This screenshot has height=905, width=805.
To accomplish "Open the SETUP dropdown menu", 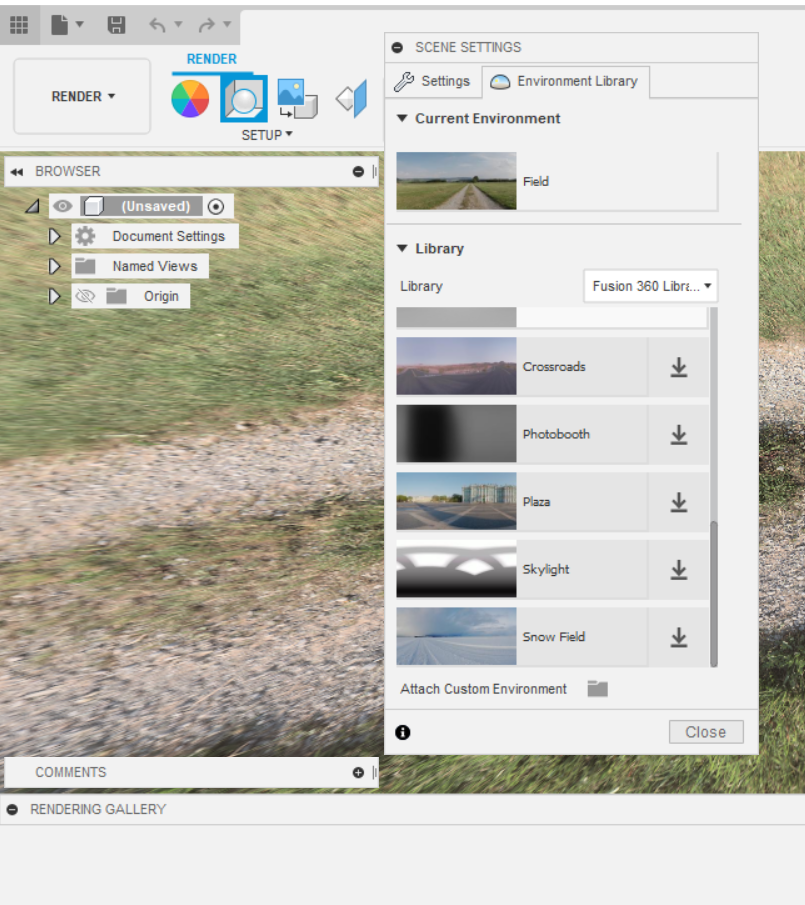I will point(267,135).
